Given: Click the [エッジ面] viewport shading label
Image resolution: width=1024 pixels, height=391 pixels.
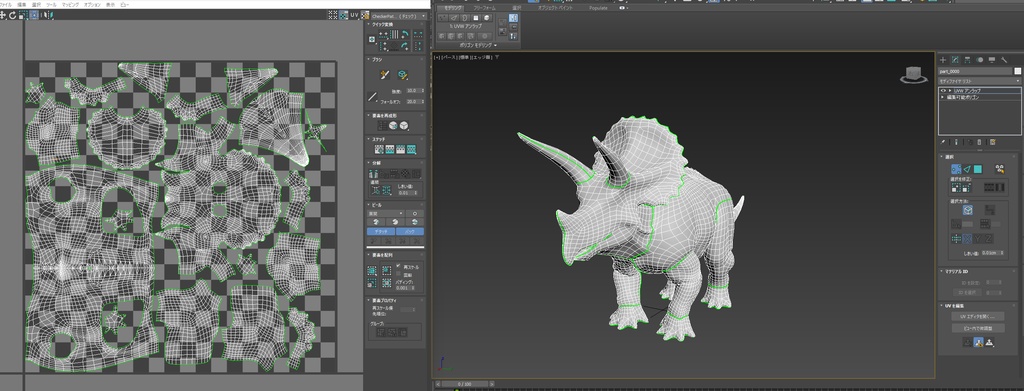Looking at the screenshot, I should pyautogui.click(x=482, y=57).
